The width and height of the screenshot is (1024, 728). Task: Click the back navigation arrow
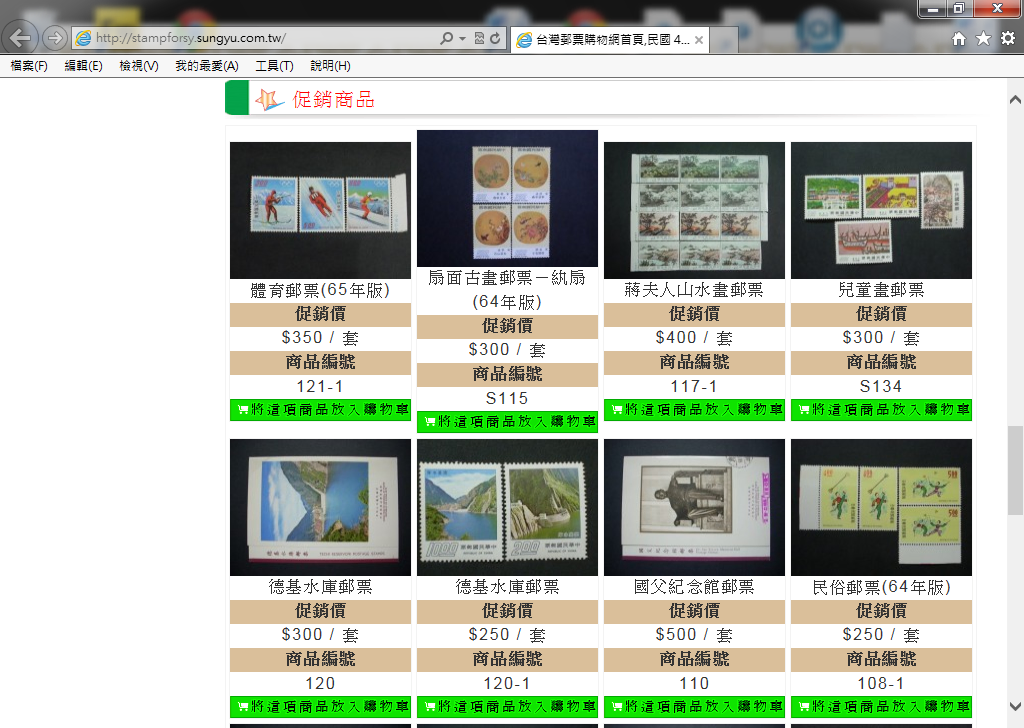(20, 38)
